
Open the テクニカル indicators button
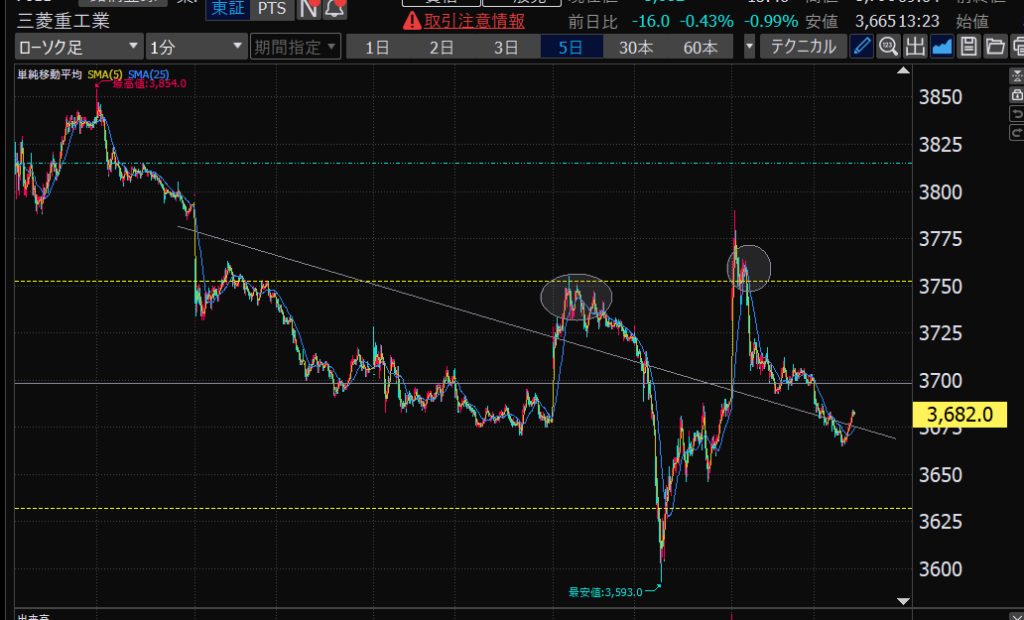click(803, 46)
